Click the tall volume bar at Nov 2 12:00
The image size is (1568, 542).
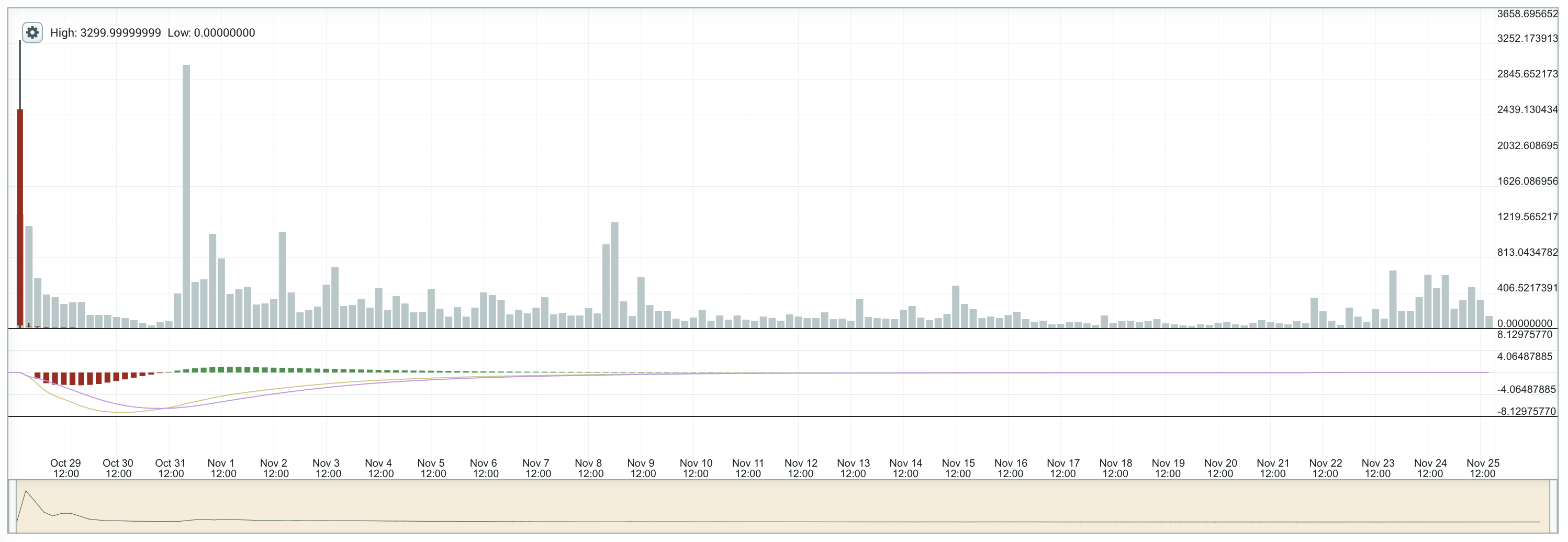283,279
